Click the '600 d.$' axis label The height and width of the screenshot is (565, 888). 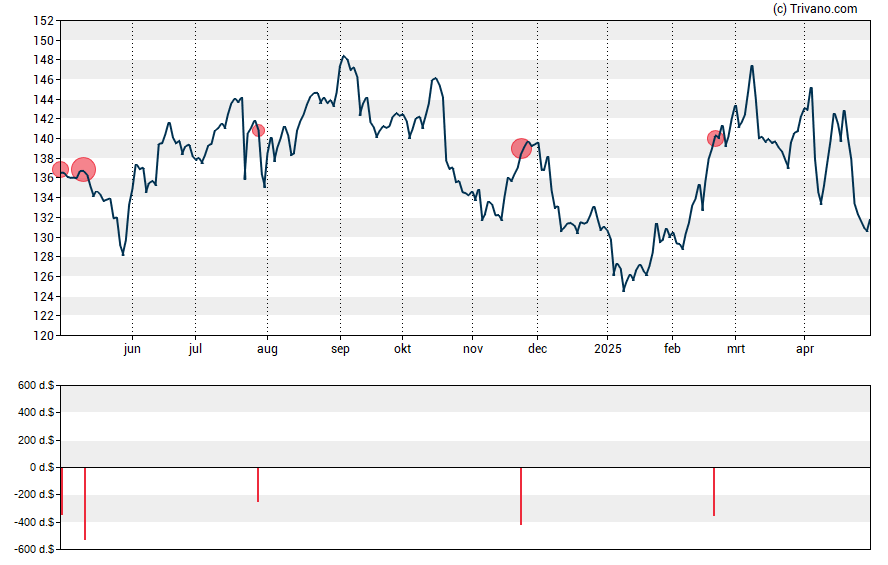[x=36, y=386]
